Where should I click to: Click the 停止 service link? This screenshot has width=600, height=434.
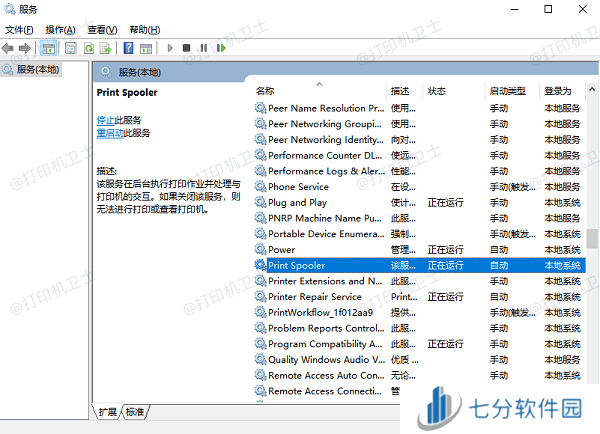106,120
